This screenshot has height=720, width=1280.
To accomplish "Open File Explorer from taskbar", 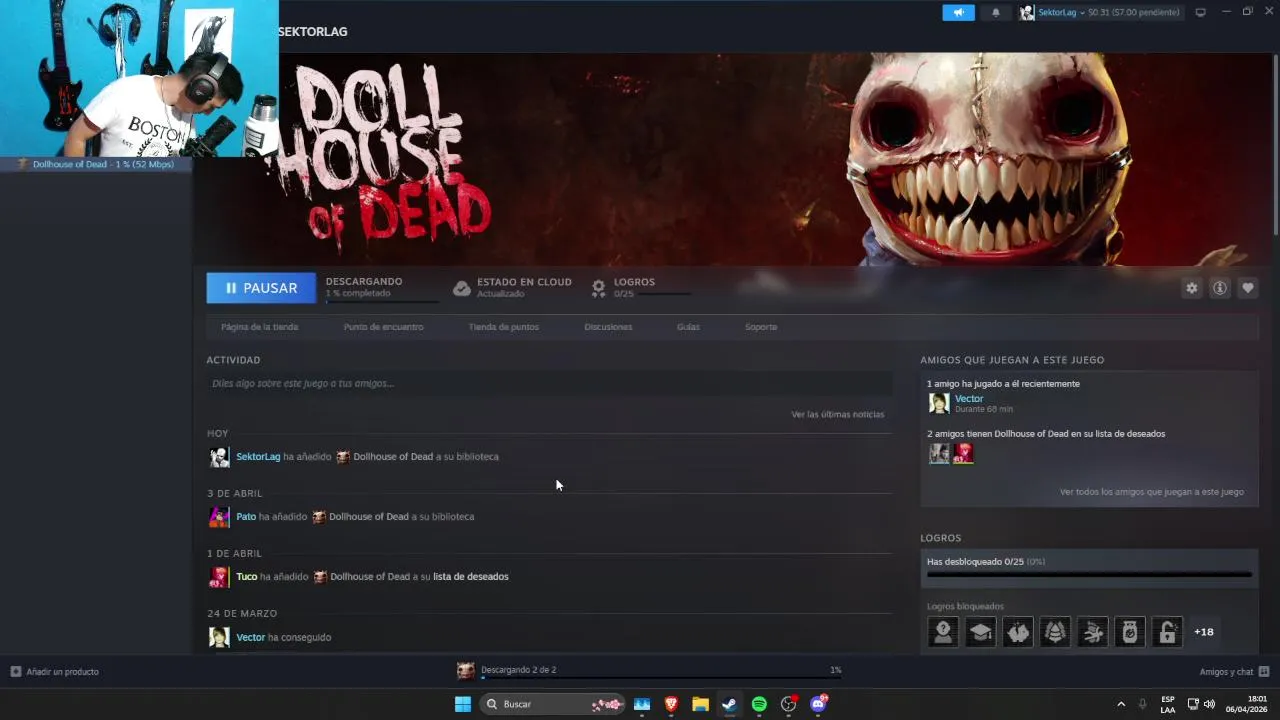I will click(700, 704).
